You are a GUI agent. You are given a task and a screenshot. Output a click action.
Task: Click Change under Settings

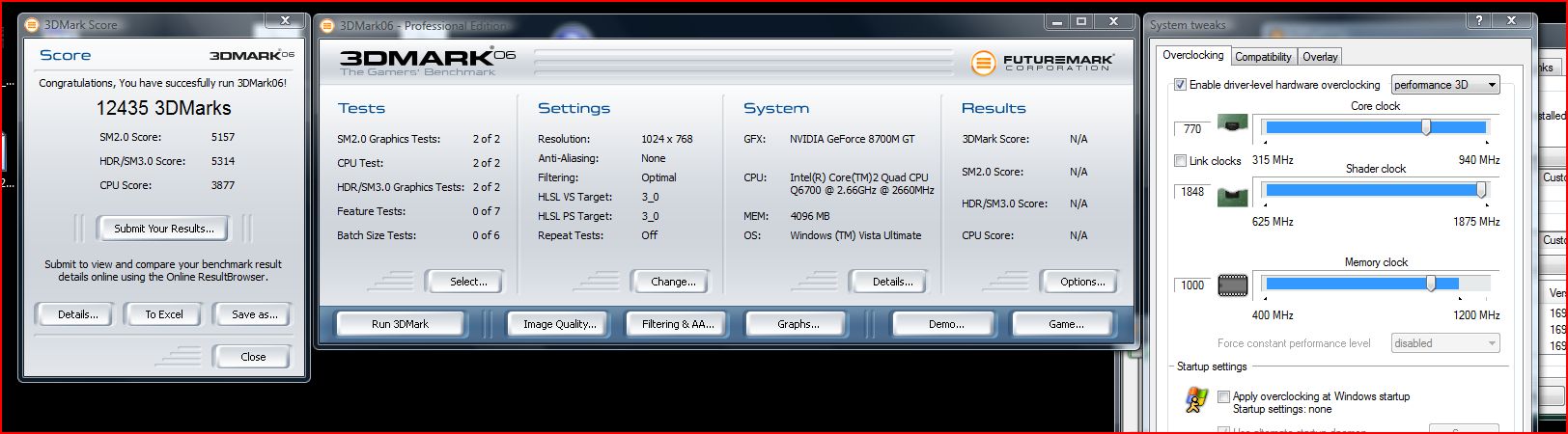(x=673, y=282)
